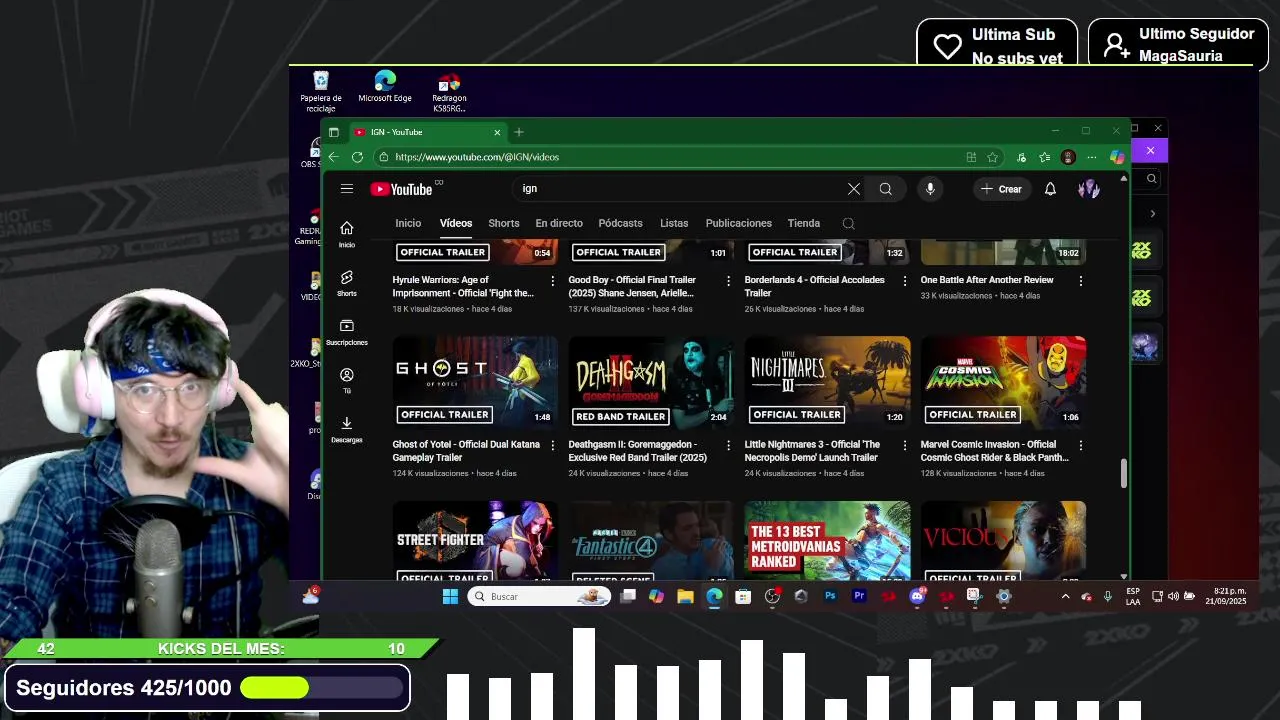Switch to the En directo tab
The width and height of the screenshot is (1280, 720).
pyautogui.click(x=559, y=223)
